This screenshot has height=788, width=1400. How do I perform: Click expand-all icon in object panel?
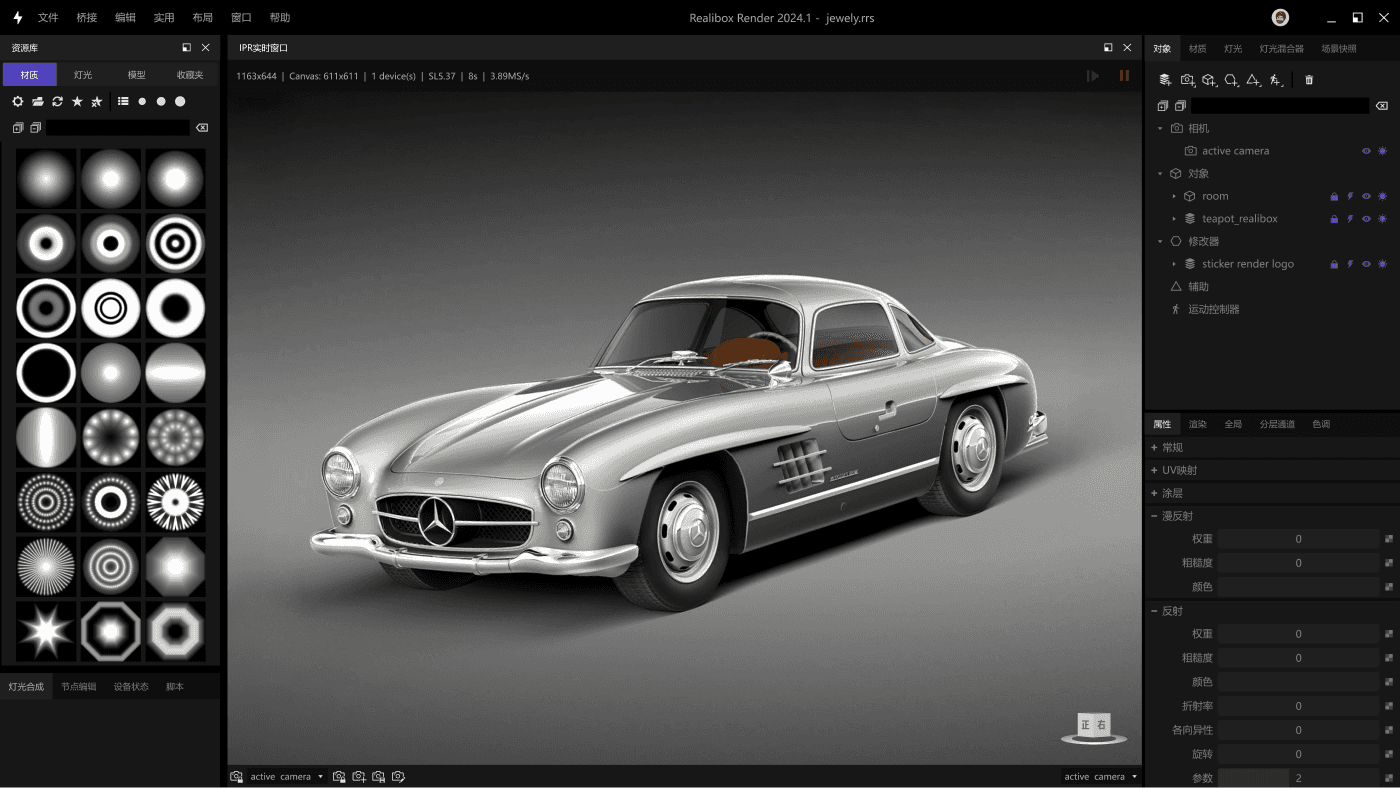click(x=1162, y=106)
